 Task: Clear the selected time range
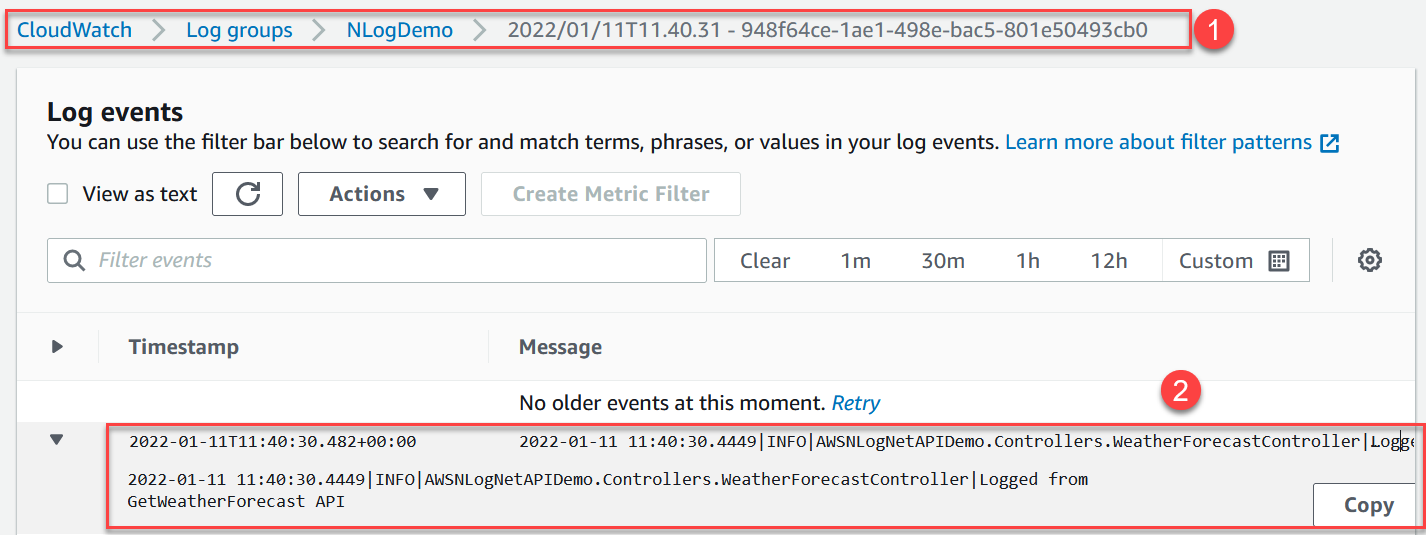(765, 260)
